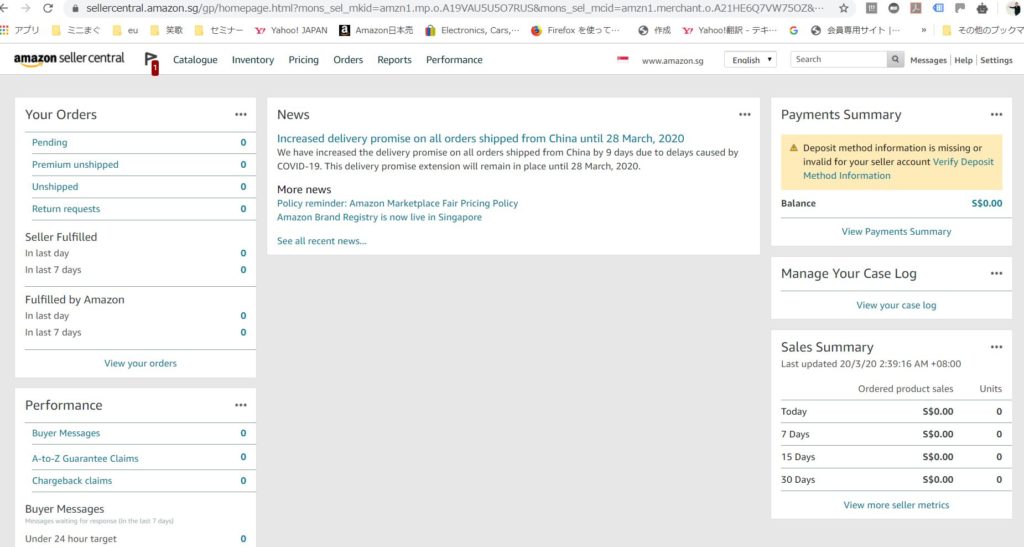Focus the Search input field
The image size is (1024, 547).
pos(838,60)
